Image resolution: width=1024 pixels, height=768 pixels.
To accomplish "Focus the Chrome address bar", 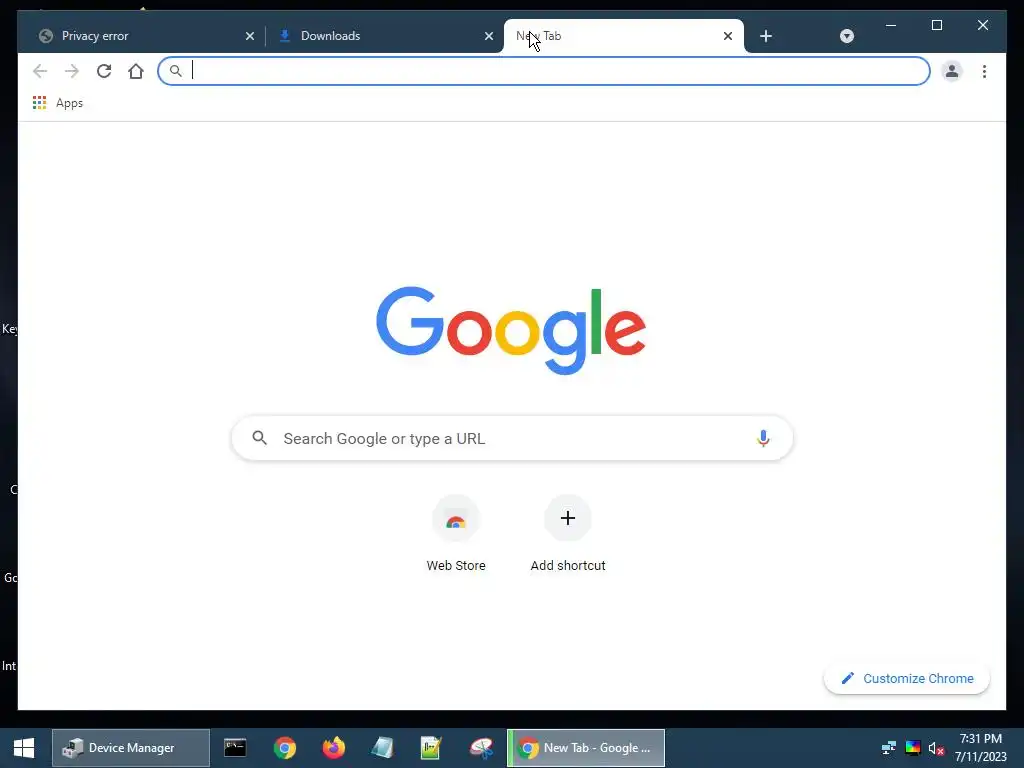I will [543, 71].
